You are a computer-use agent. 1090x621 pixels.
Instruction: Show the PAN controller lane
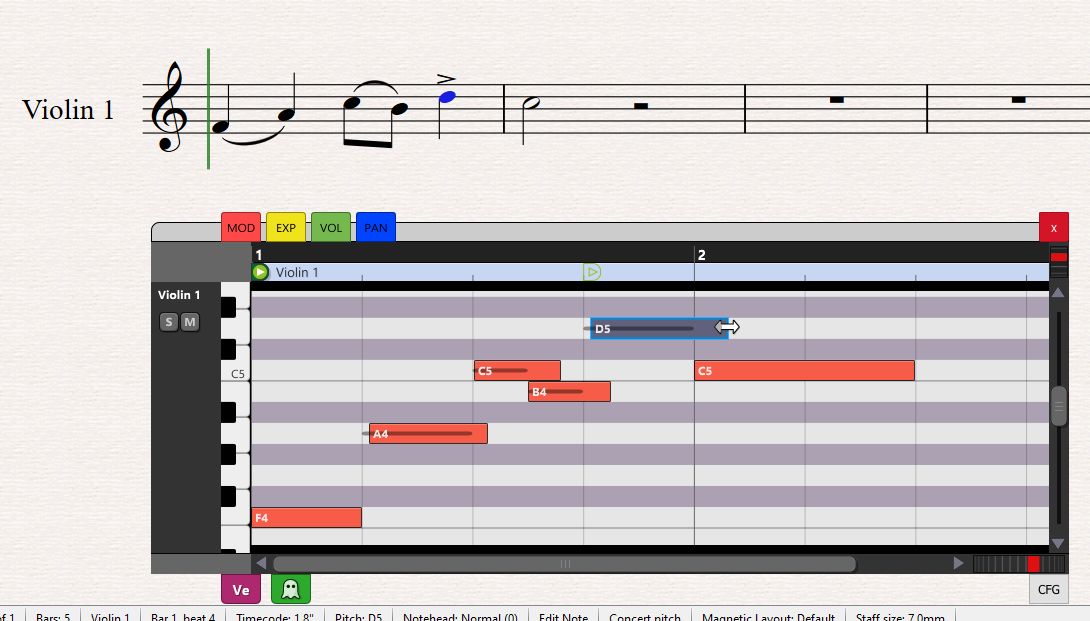(x=376, y=228)
